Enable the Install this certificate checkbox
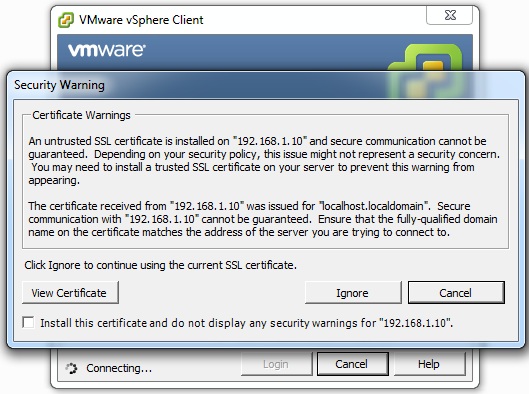529x394 pixels. point(28,322)
